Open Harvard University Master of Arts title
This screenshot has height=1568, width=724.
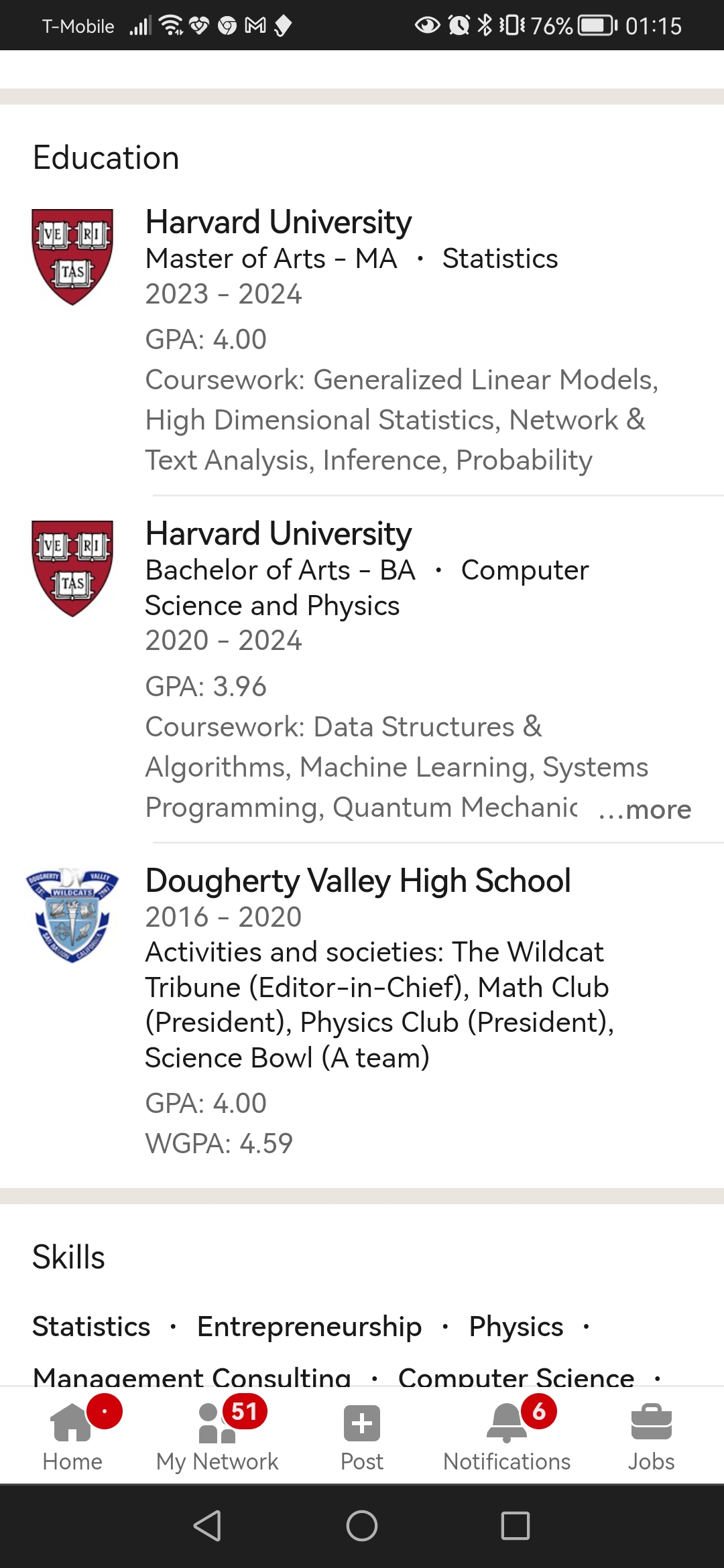click(x=278, y=222)
